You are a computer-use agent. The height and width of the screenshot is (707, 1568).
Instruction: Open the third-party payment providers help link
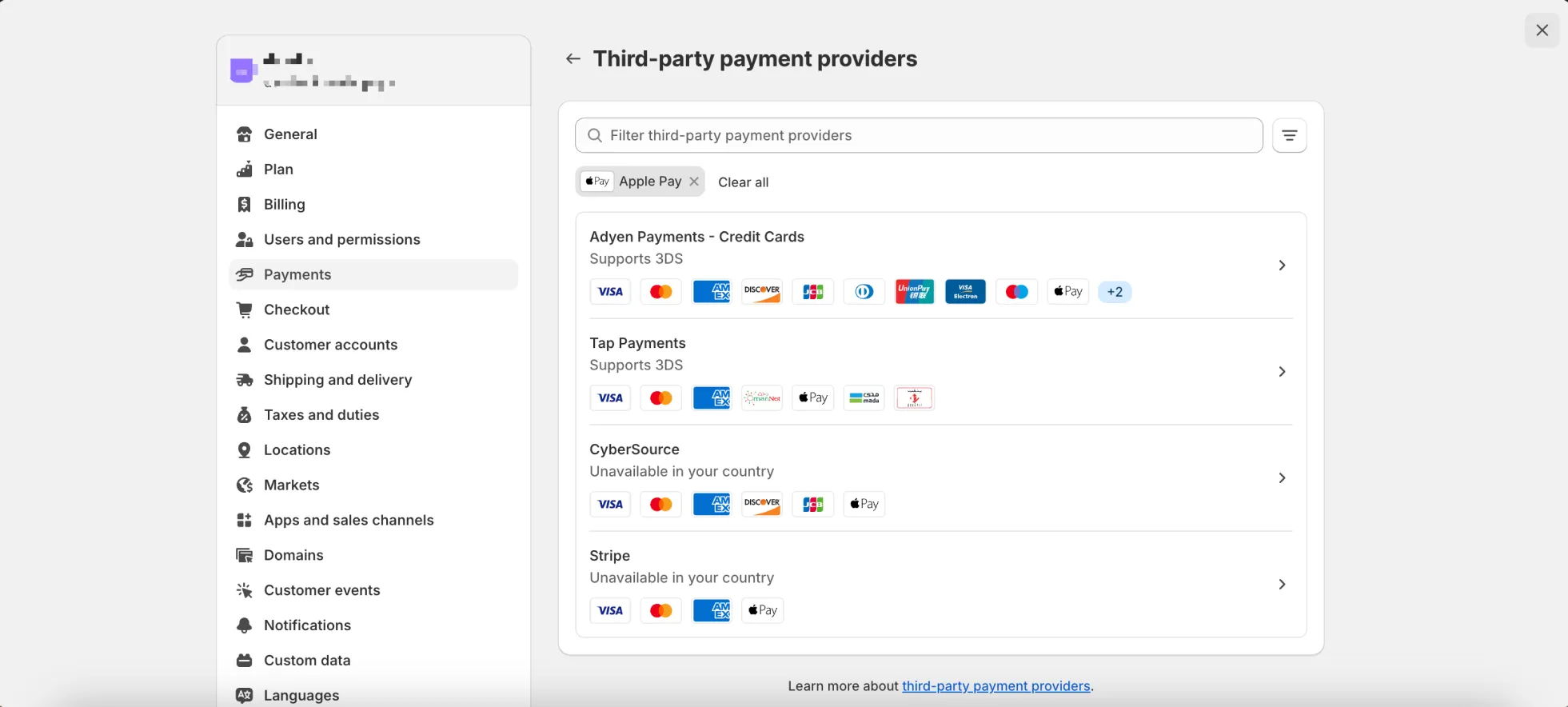click(996, 686)
